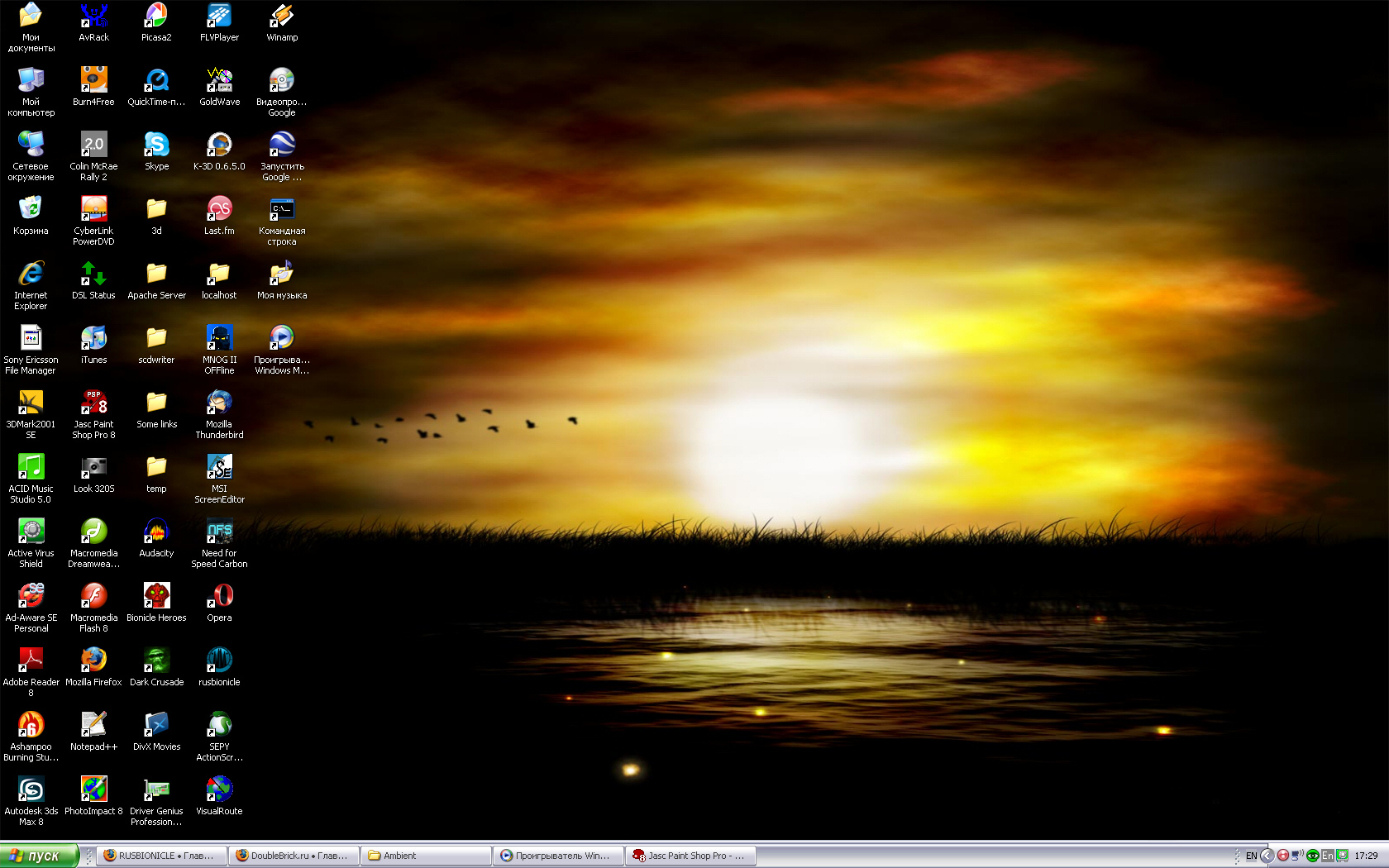Activate the Ambient folder taskbar button

426,856
